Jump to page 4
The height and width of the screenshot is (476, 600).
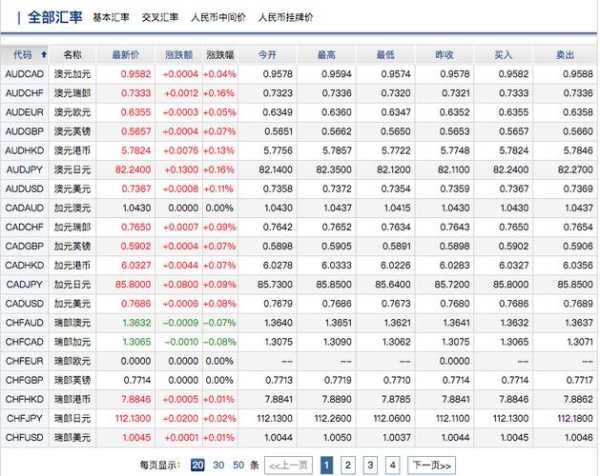pos(392,464)
